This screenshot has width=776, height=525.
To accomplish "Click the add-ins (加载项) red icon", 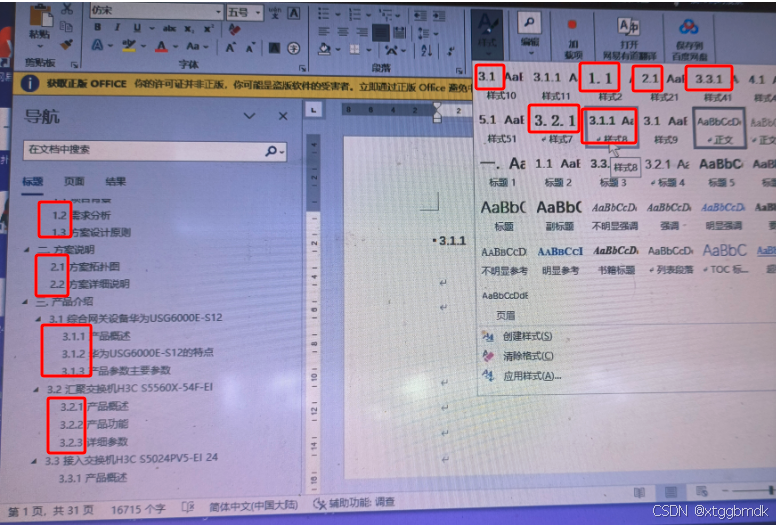I will (573, 24).
